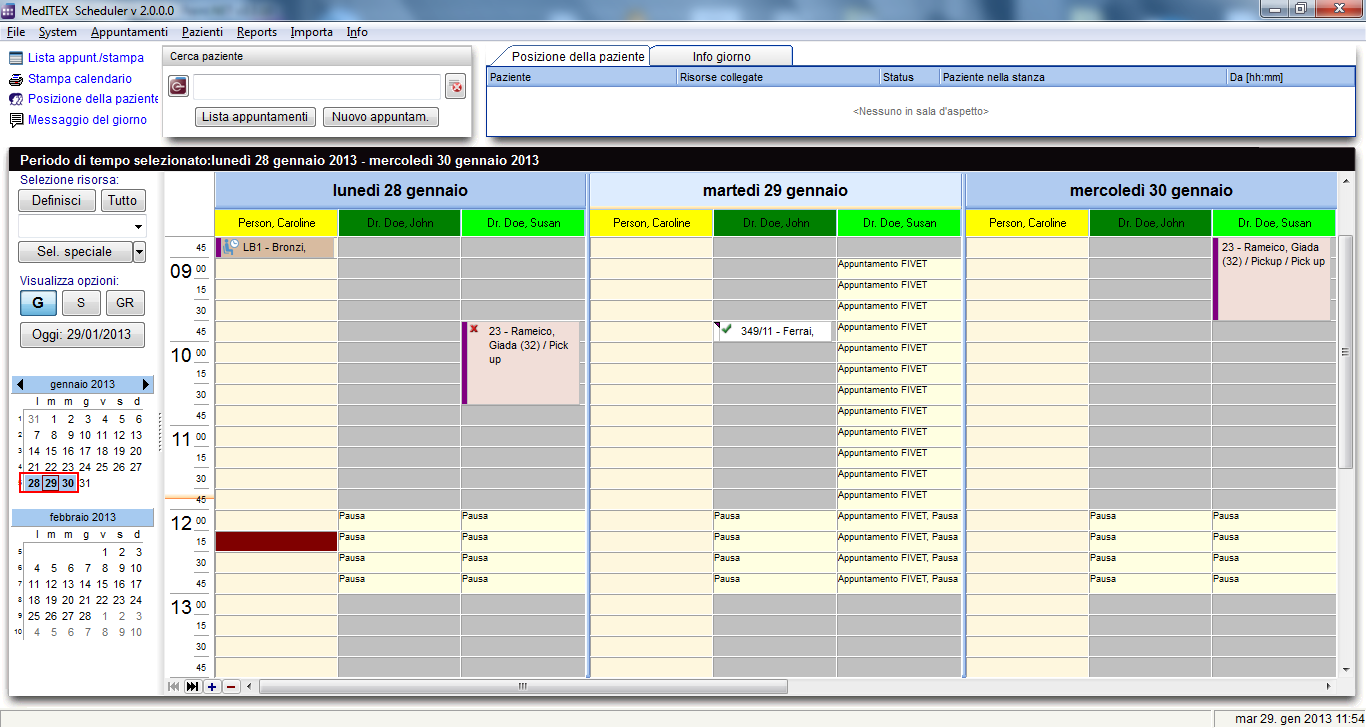The width and height of the screenshot is (1366, 728).
Task: Click the lunedì 28 gennaio day header
Action: pyautogui.click(x=400, y=190)
